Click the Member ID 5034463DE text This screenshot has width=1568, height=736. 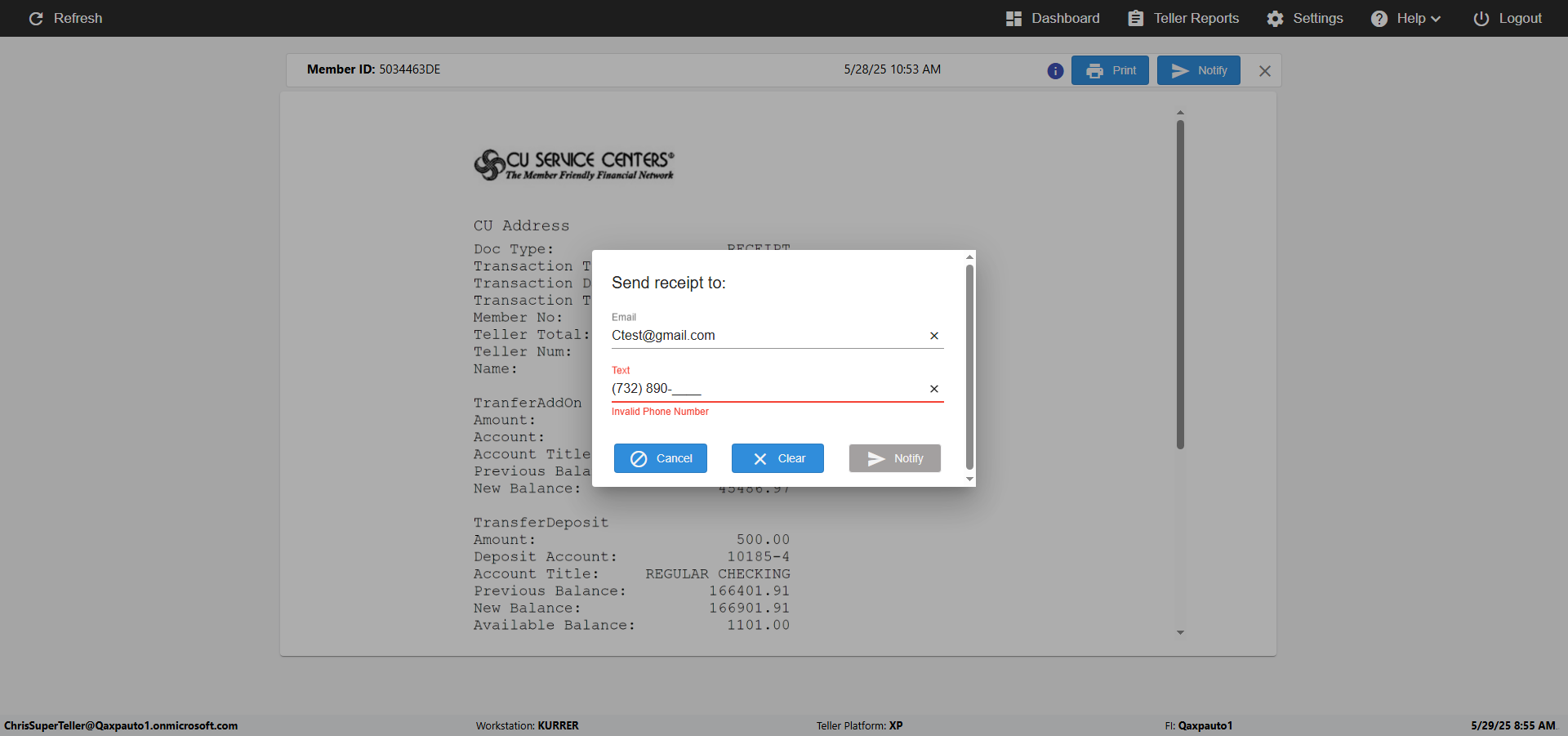[x=373, y=69]
